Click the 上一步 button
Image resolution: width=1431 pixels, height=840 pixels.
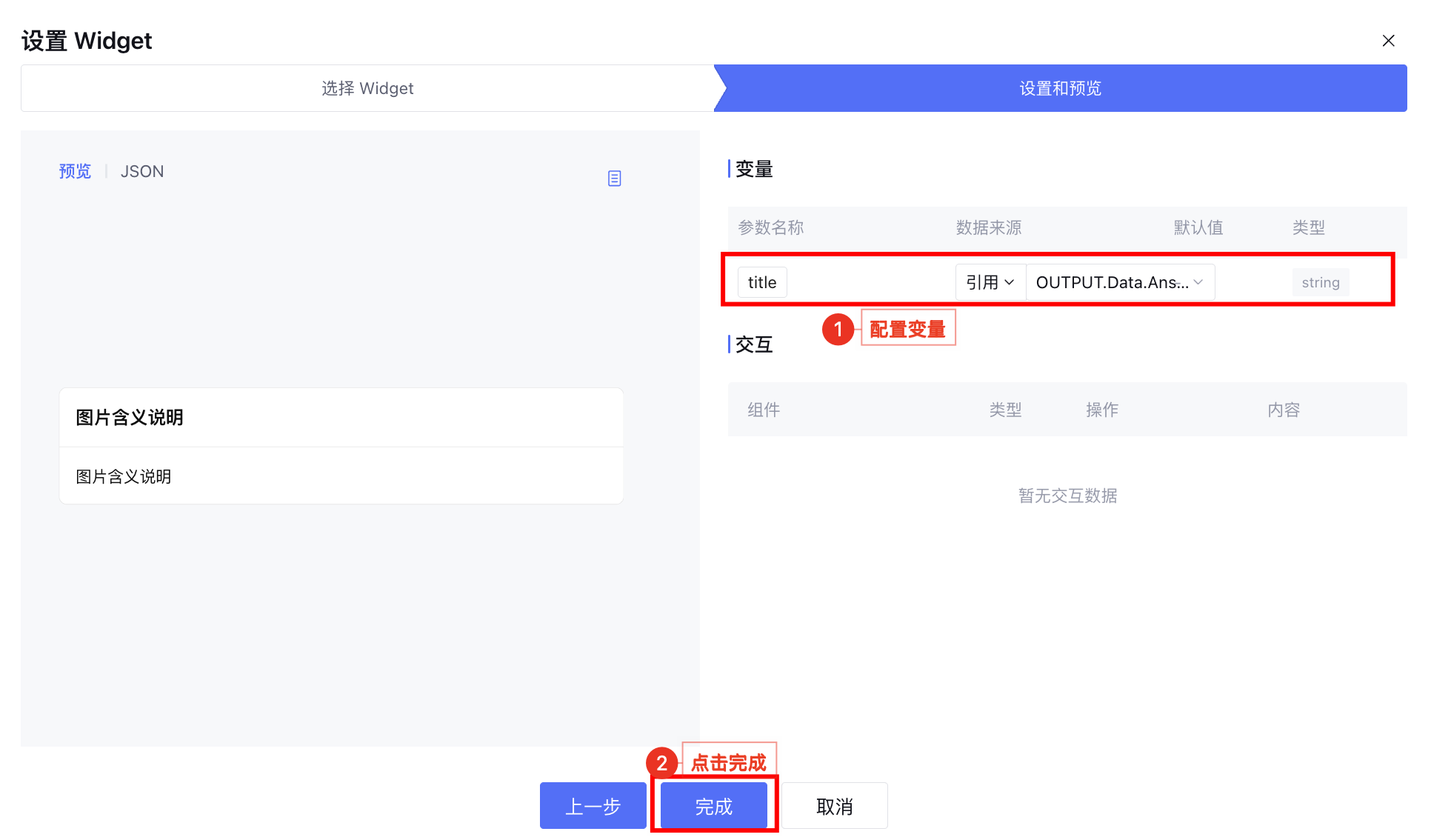pyautogui.click(x=593, y=806)
